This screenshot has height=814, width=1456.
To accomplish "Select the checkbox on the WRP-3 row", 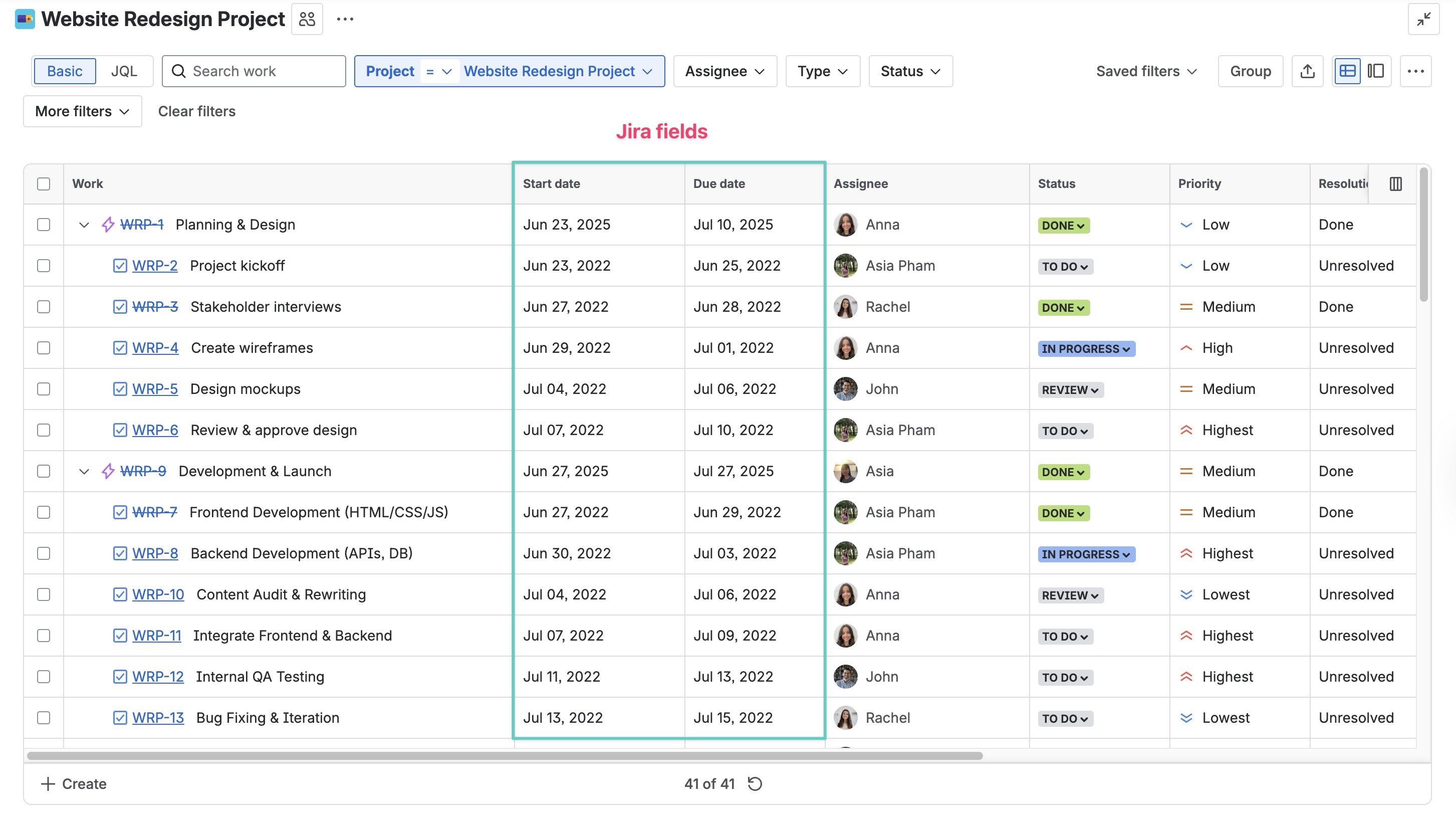I will coord(44,306).
